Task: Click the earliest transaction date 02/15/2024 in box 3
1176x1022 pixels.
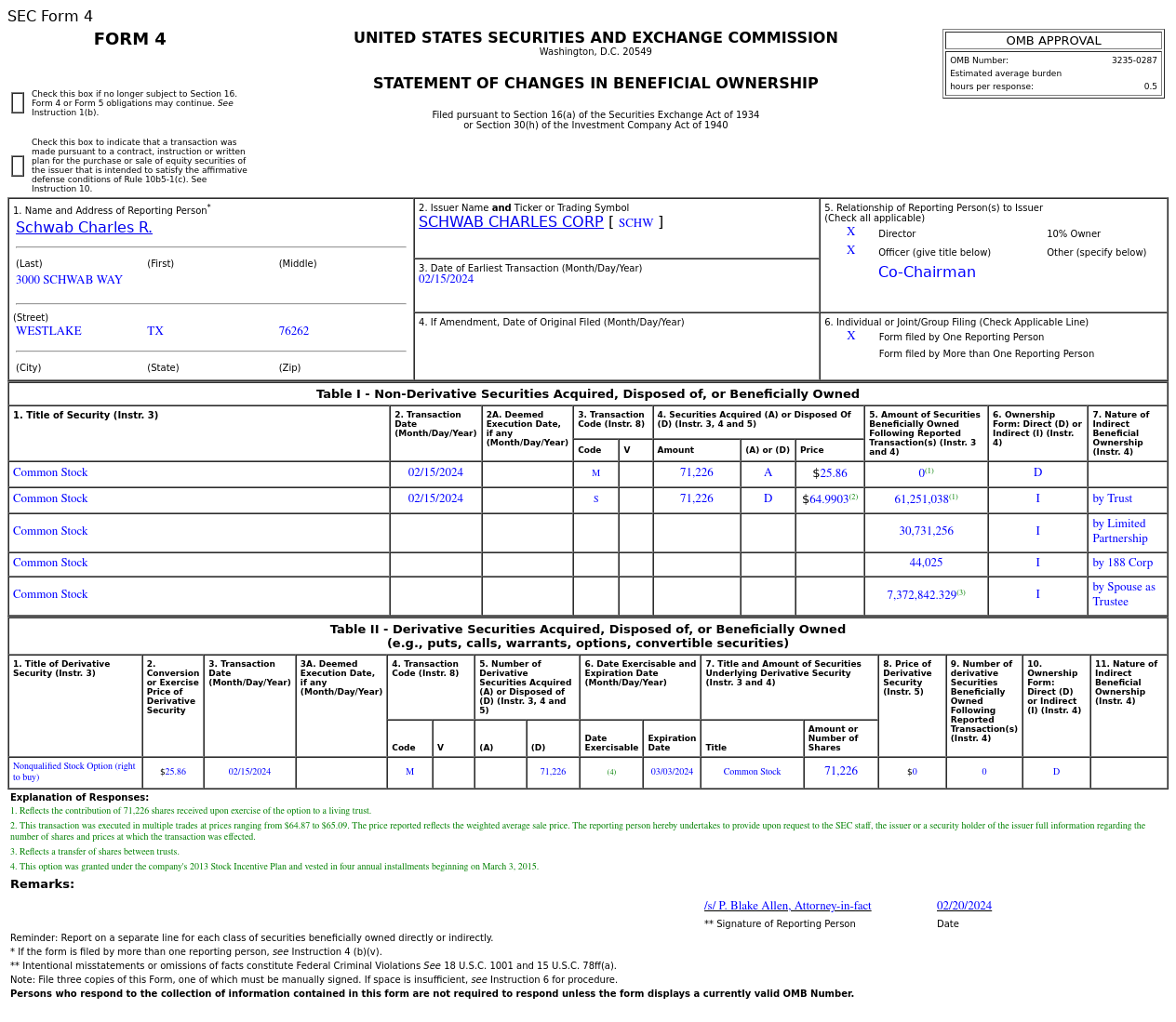Action: pos(446,279)
